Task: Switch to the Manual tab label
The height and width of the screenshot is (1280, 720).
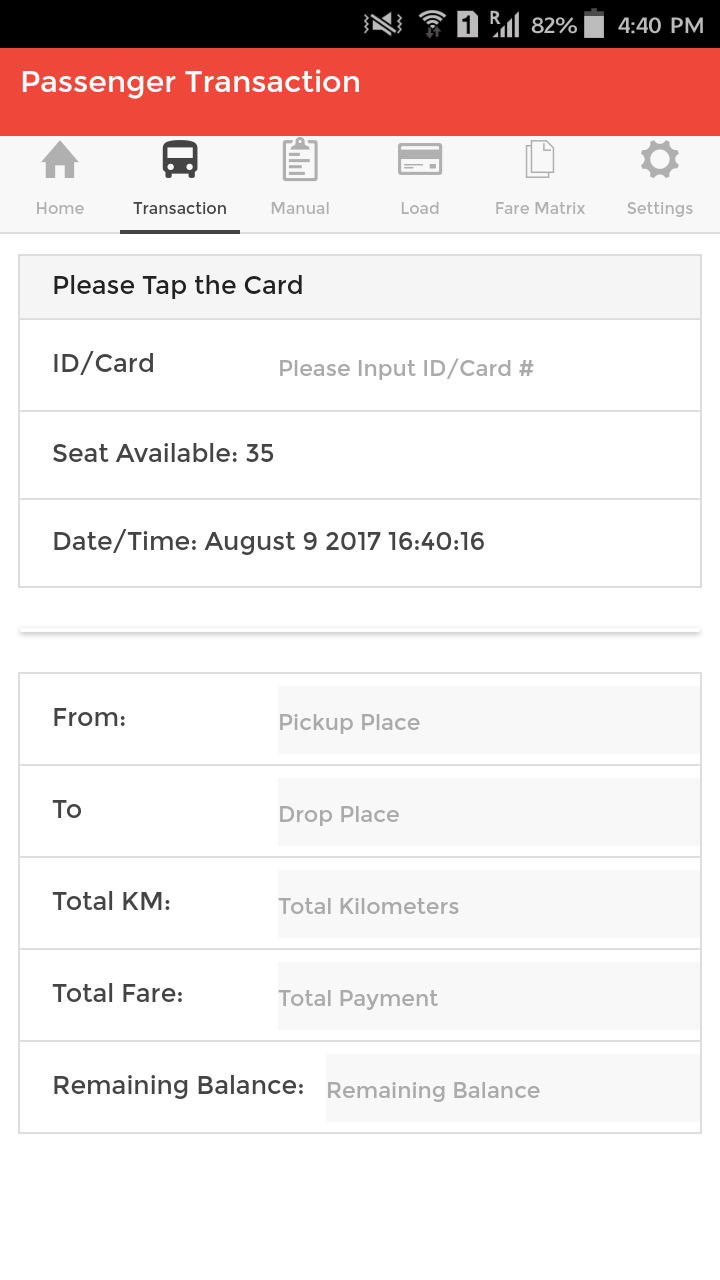Action: pyautogui.click(x=300, y=208)
